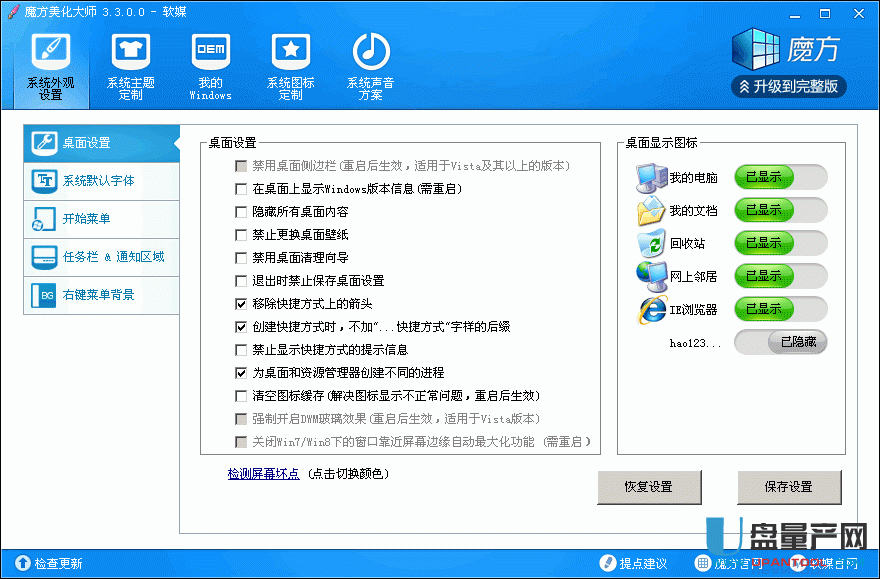Open 系统声音方案 music note icon

pos(370,67)
